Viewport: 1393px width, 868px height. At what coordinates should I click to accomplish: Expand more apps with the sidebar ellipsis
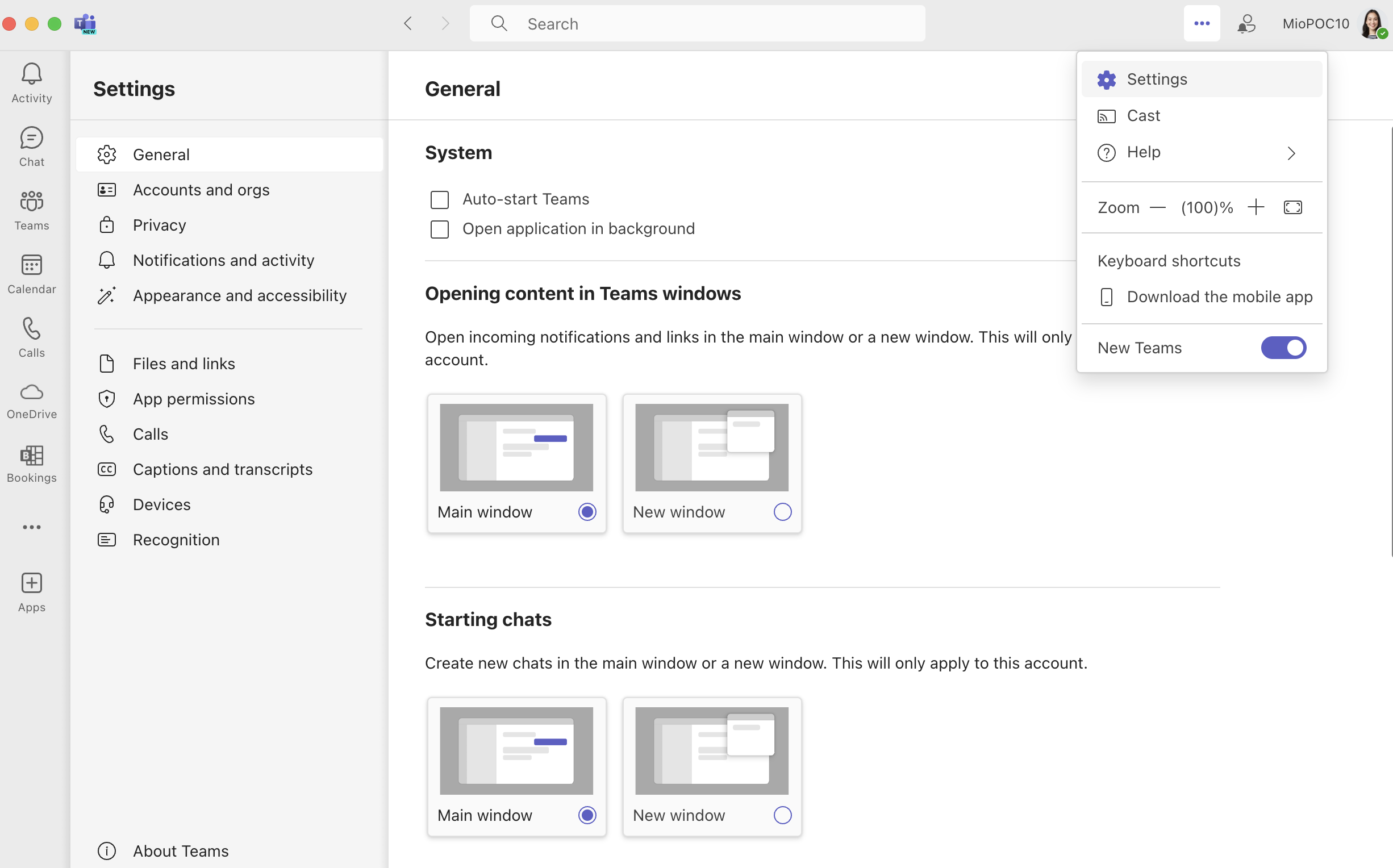point(31,527)
